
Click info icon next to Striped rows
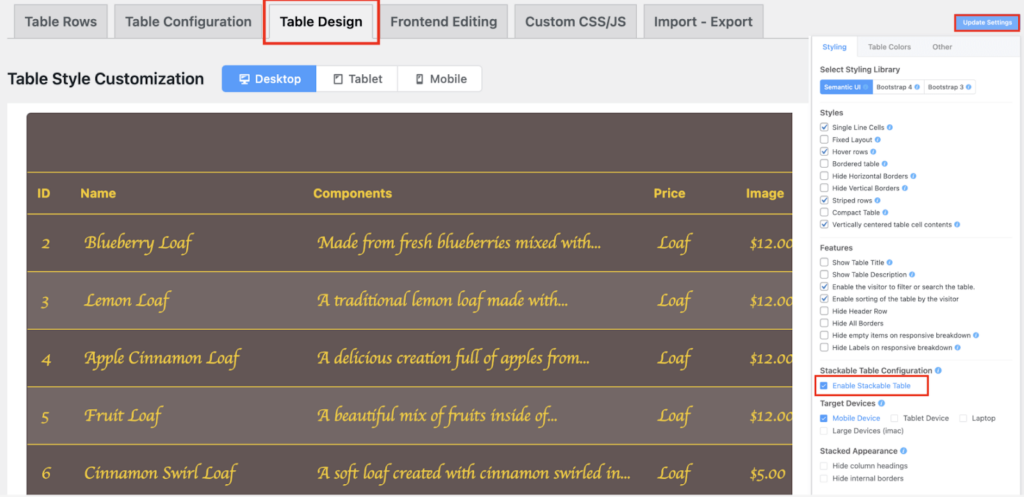pyautogui.click(x=878, y=200)
